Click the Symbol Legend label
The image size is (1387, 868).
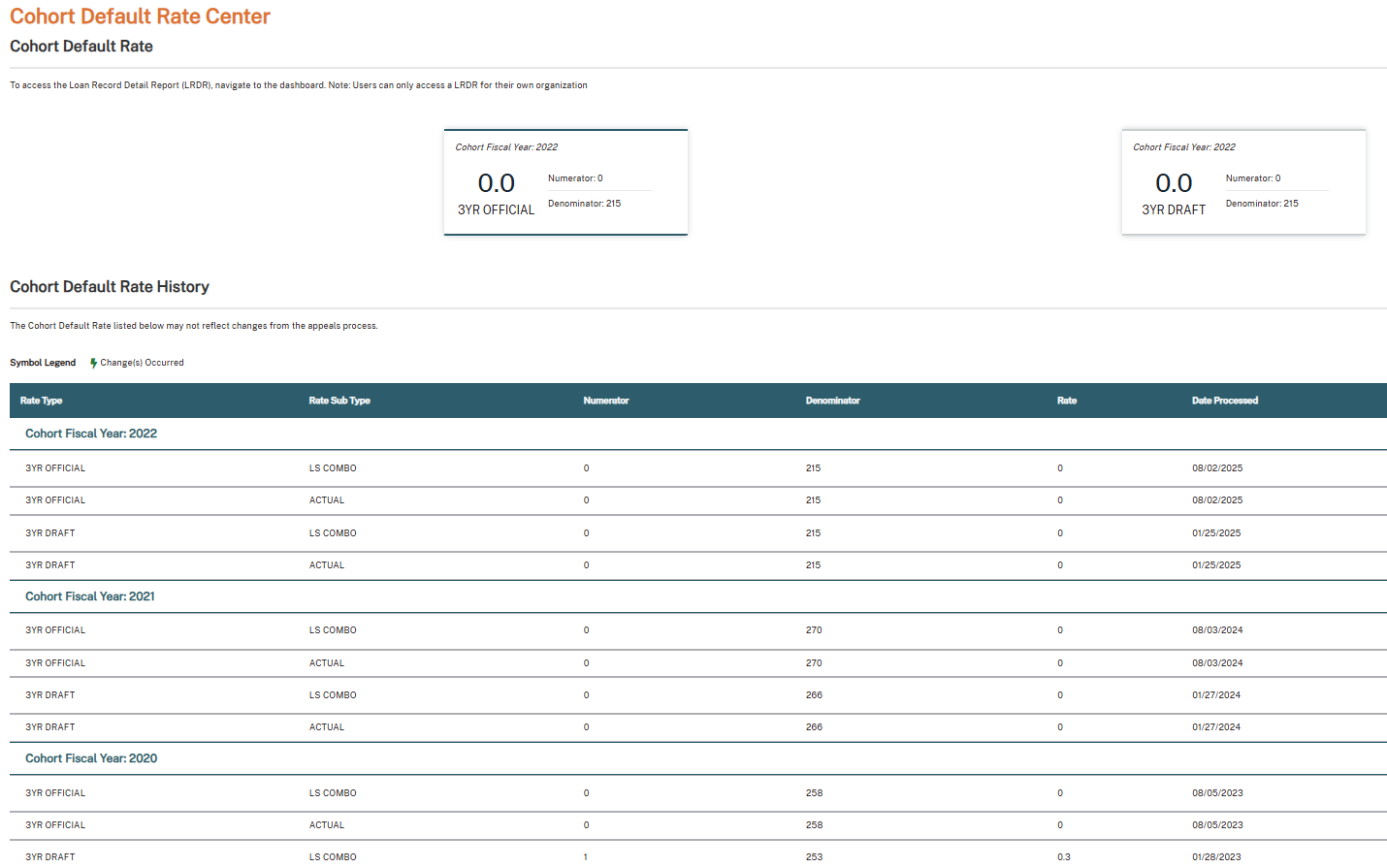click(x=43, y=363)
